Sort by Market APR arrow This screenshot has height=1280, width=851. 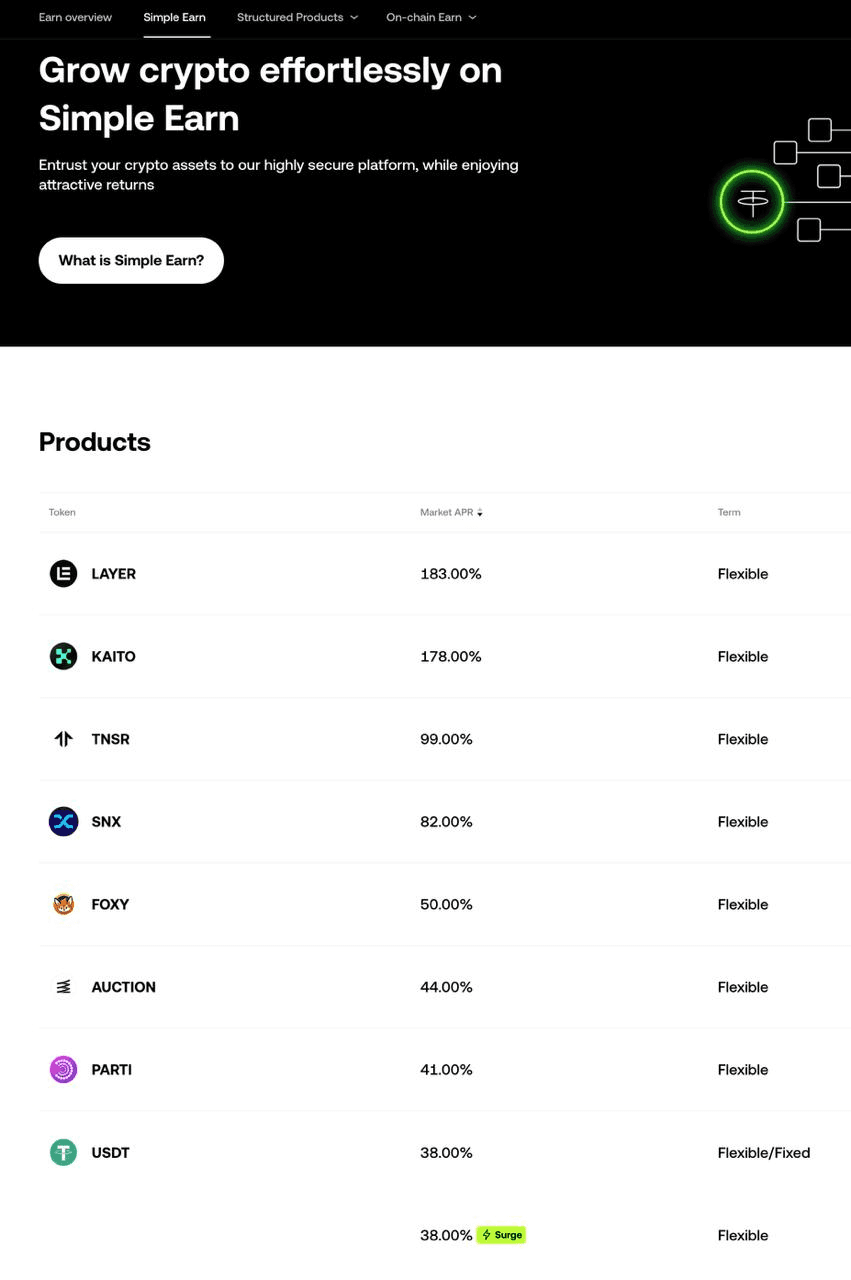click(480, 512)
